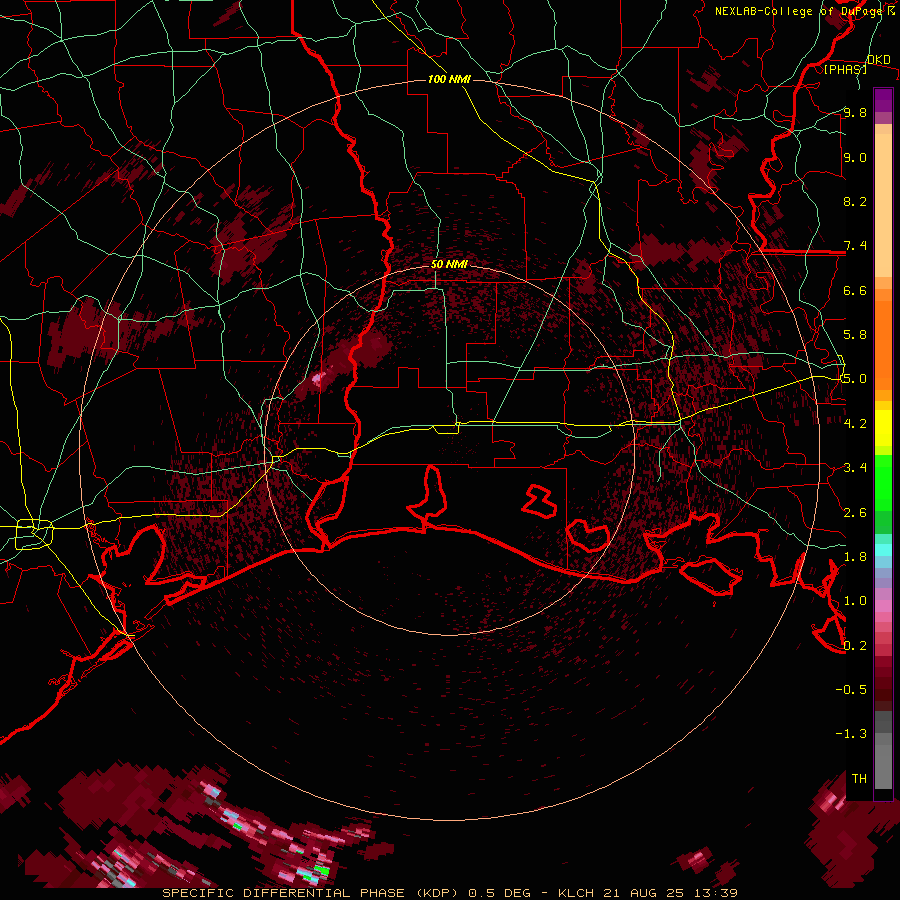Screen dimensions: 900x900
Task: Click the NEXLAB-College of DuPage credit text
Action: [x=801, y=11]
